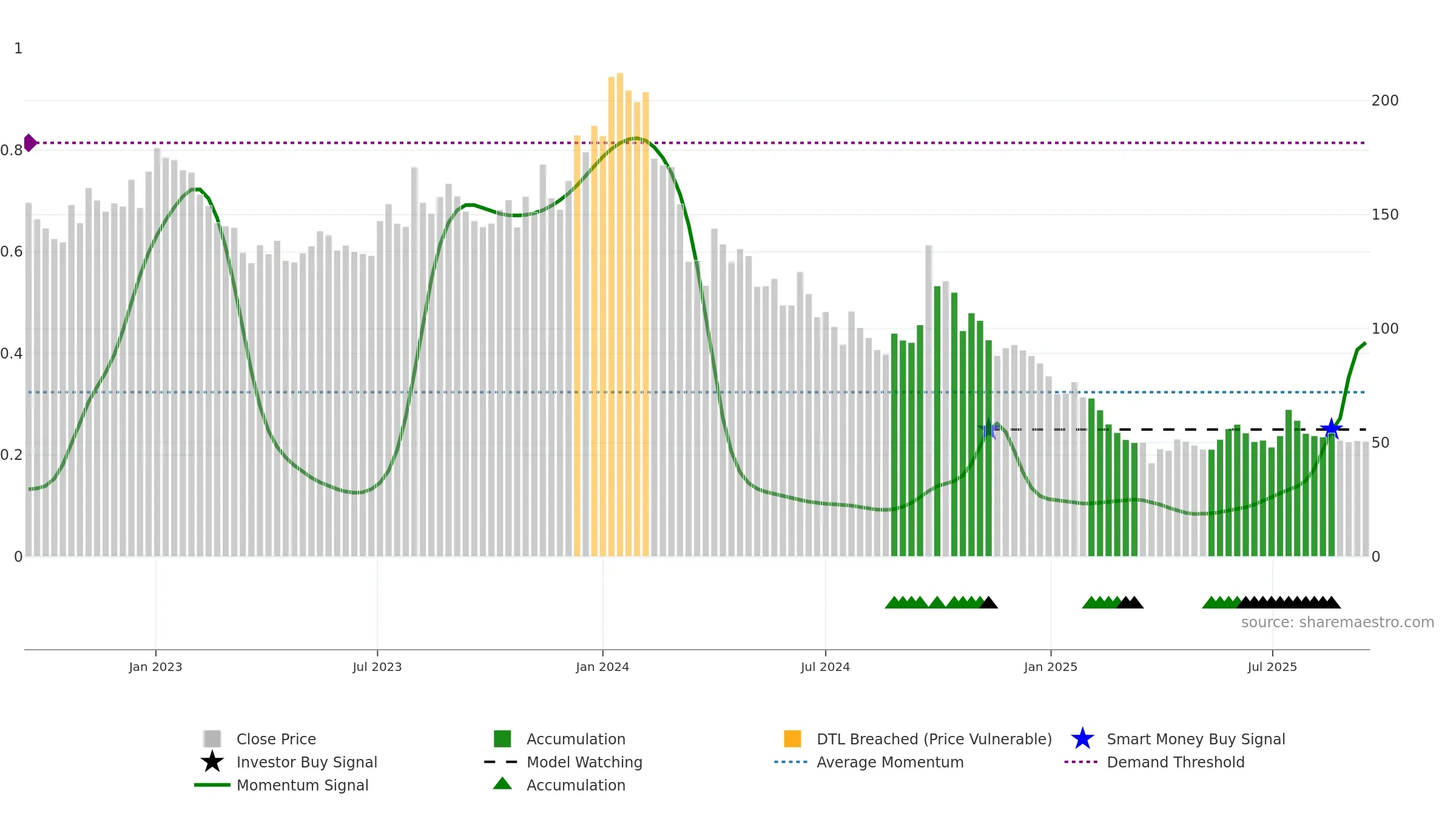
Task: Click the 200 right-axis price label
Action: coord(1385,101)
